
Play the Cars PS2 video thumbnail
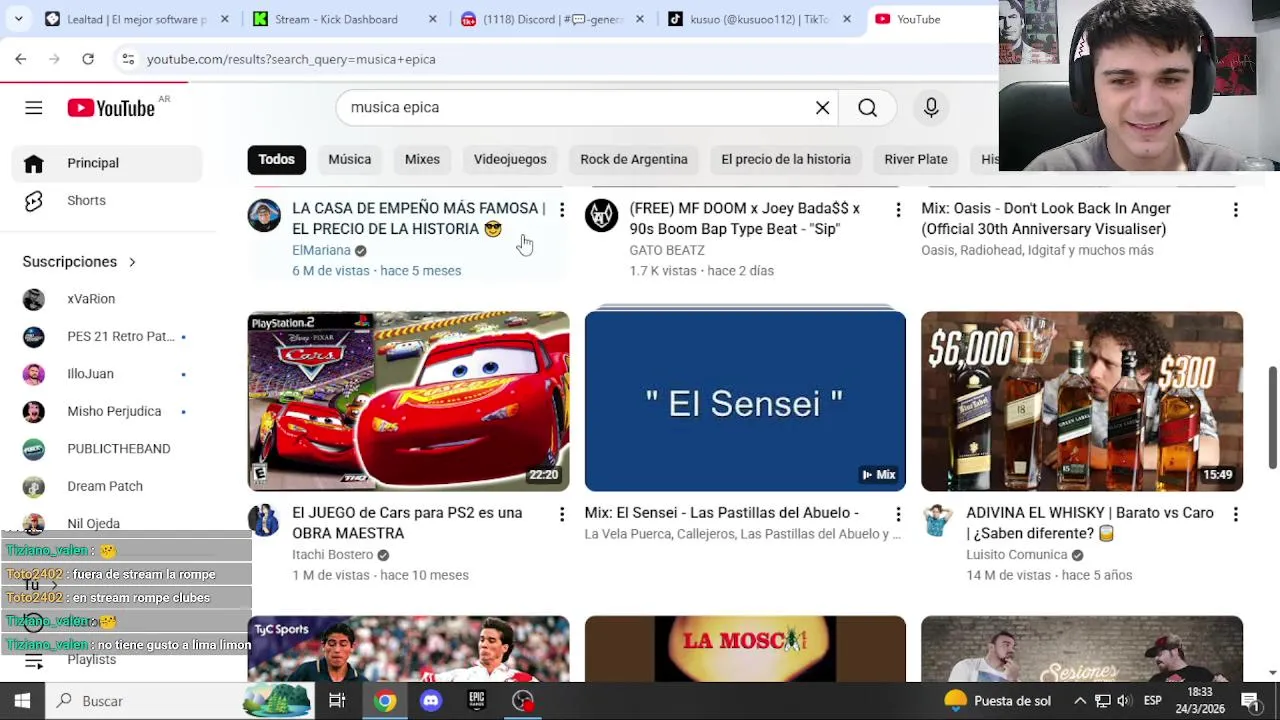tap(408, 401)
